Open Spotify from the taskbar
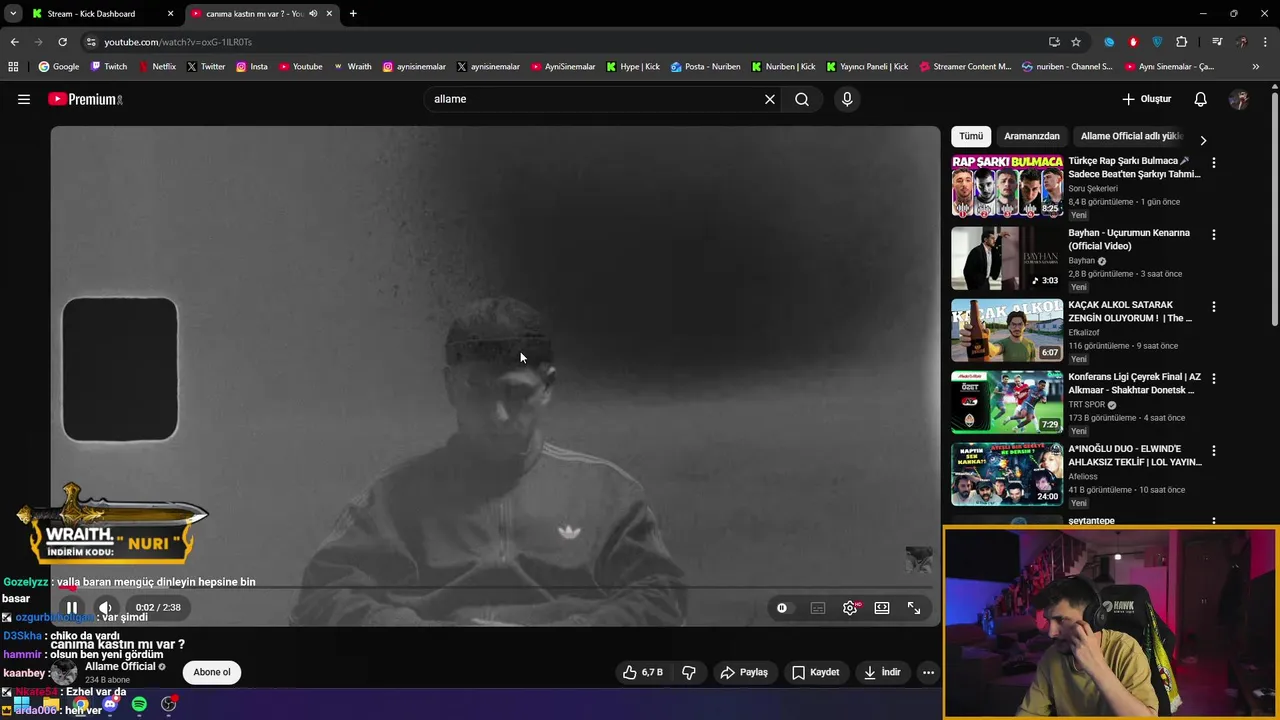Image resolution: width=1280 pixels, height=720 pixels. [x=139, y=705]
